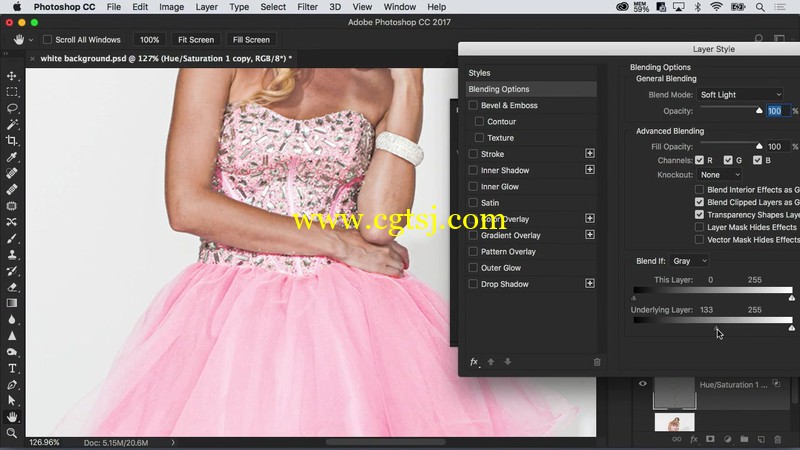Select the Path Selection tool
The image size is (800, 450).
12,401
